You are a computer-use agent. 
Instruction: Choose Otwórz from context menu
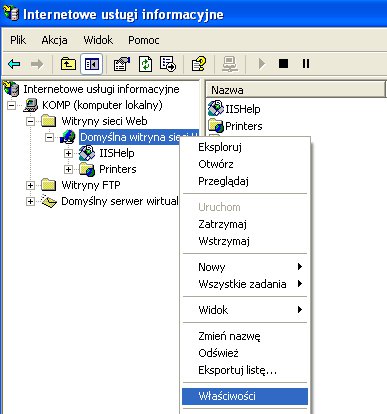point(245,164)
